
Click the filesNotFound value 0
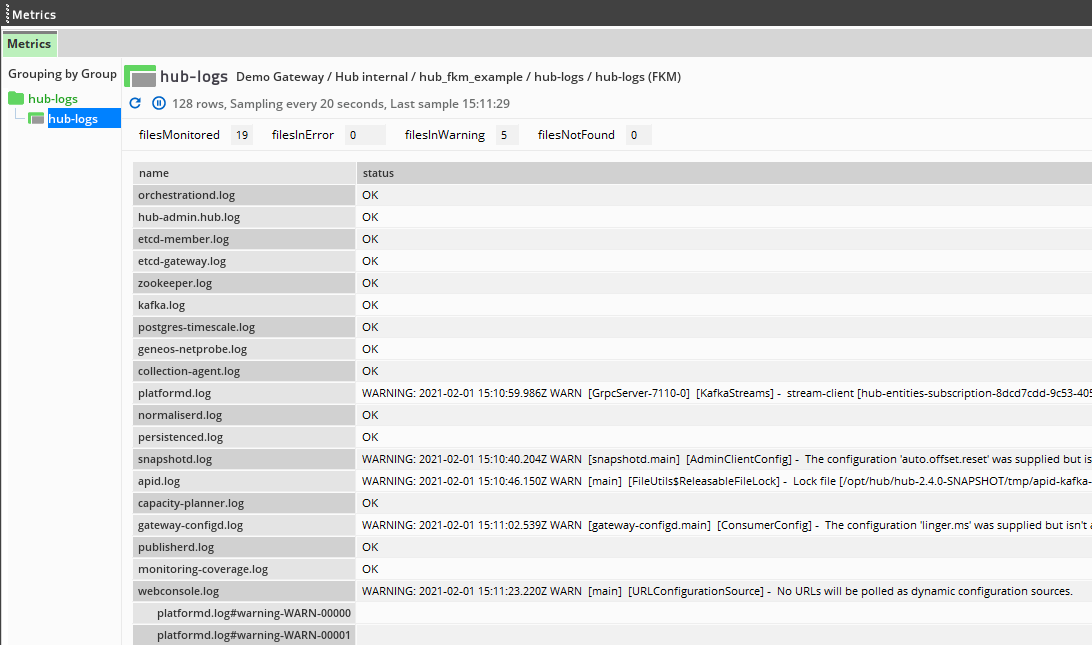(638, 135)
